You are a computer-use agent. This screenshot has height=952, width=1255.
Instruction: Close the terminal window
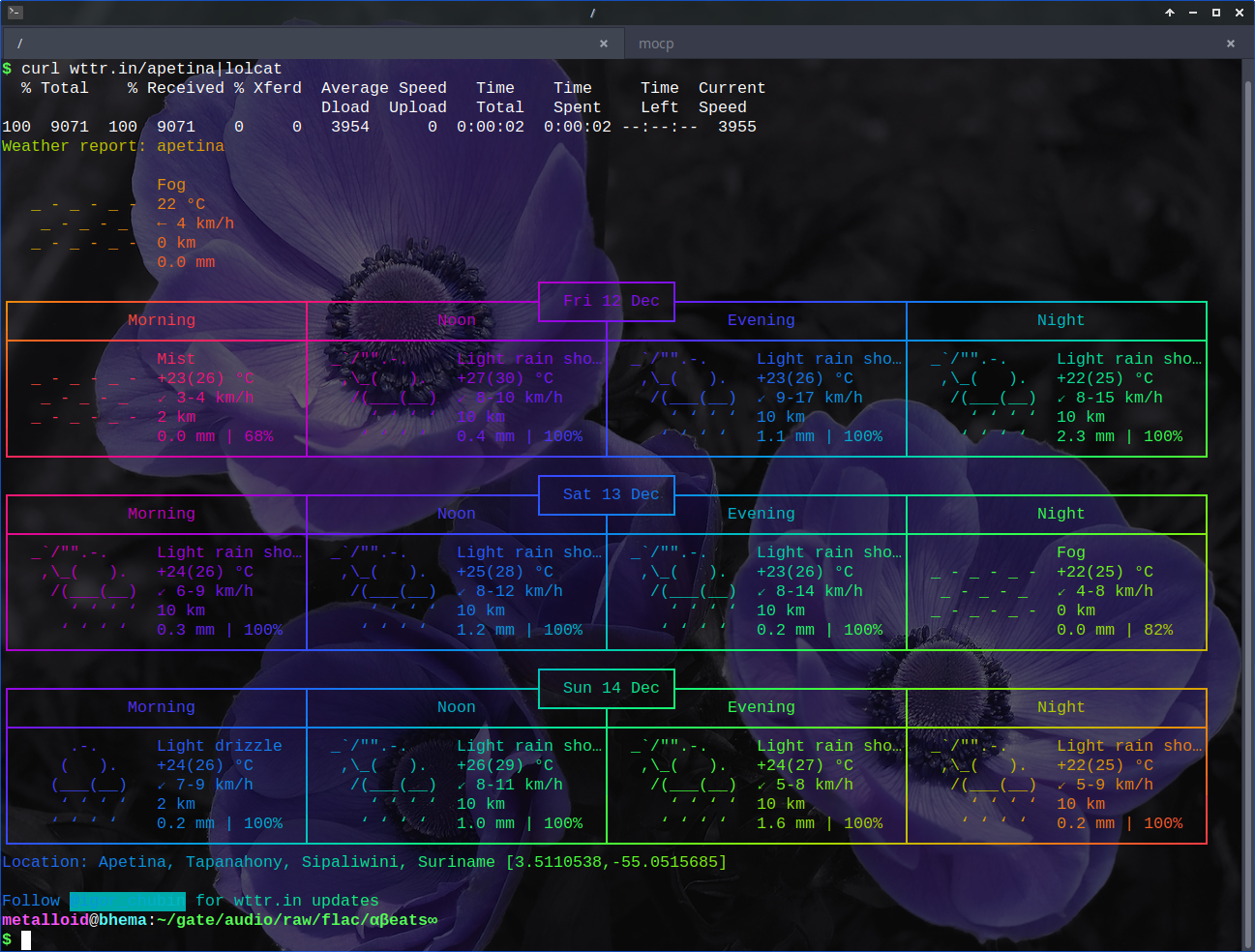coord(1240,13)
